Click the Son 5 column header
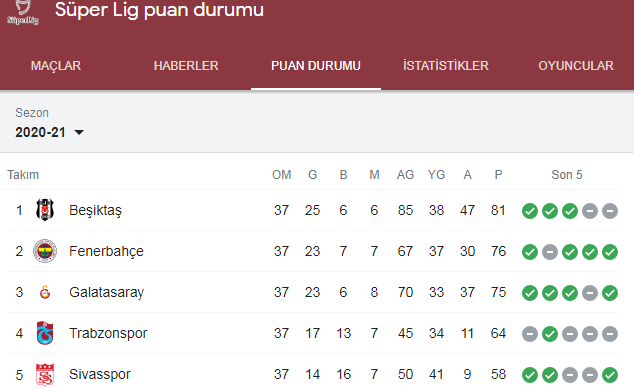 click(567, 175)
